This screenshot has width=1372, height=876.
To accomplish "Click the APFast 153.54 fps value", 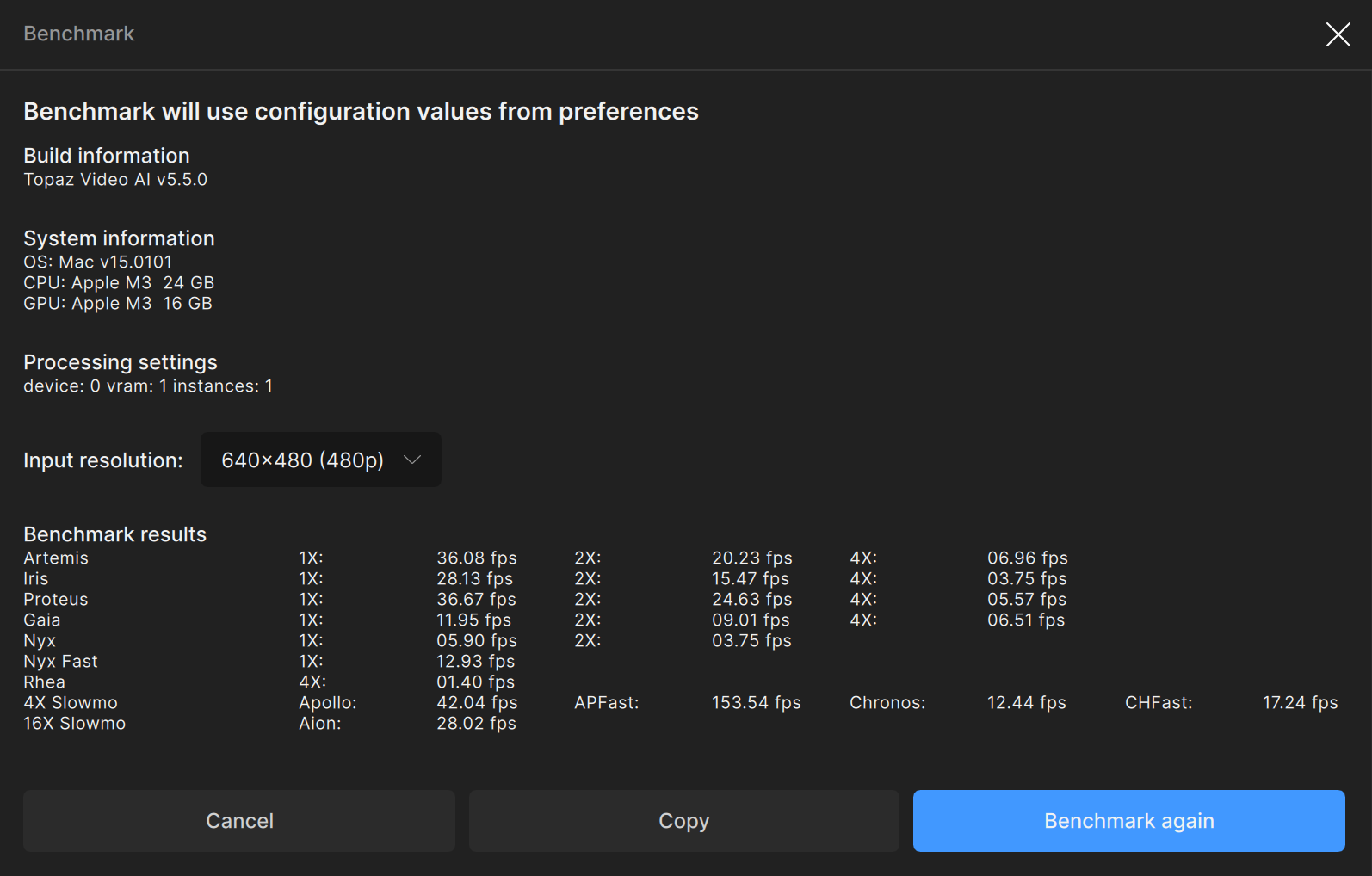I will pos(756,703).
